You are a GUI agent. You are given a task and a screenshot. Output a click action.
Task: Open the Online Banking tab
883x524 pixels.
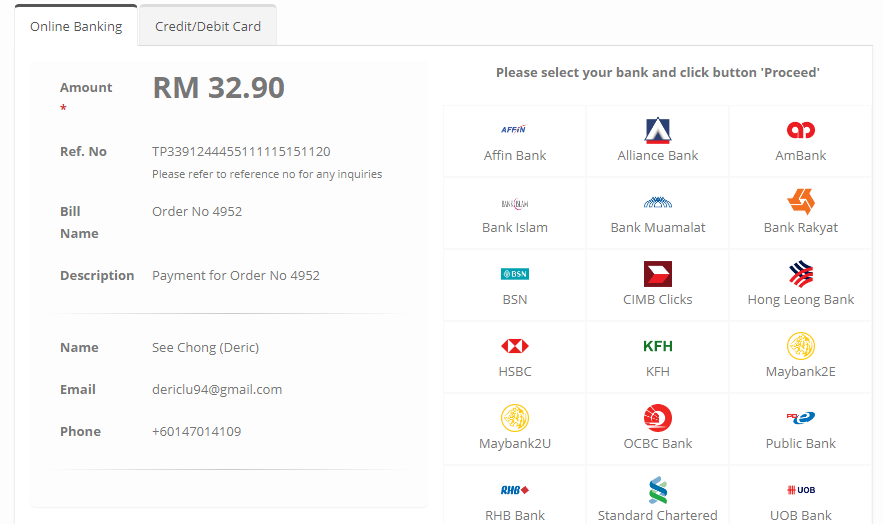(76, 27)
